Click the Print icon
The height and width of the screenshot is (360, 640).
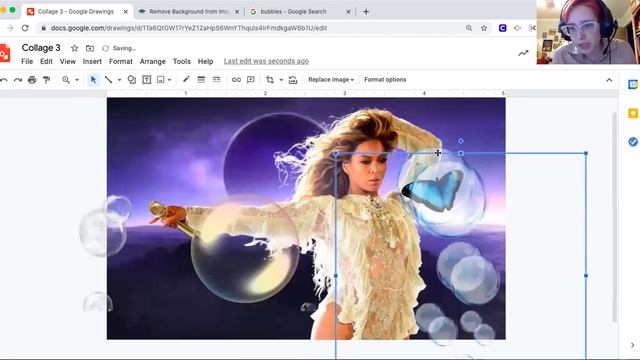pyautogui.click(x=32, y=80)
